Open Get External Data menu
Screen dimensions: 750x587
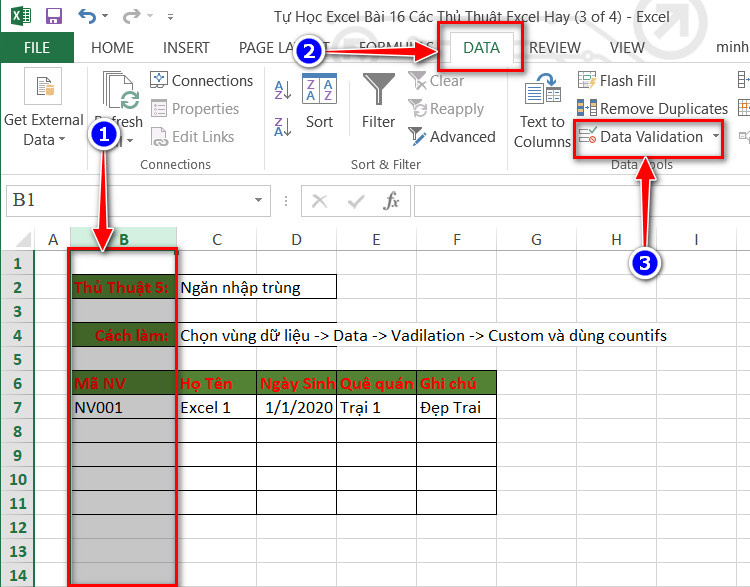(x=44, y=109)
